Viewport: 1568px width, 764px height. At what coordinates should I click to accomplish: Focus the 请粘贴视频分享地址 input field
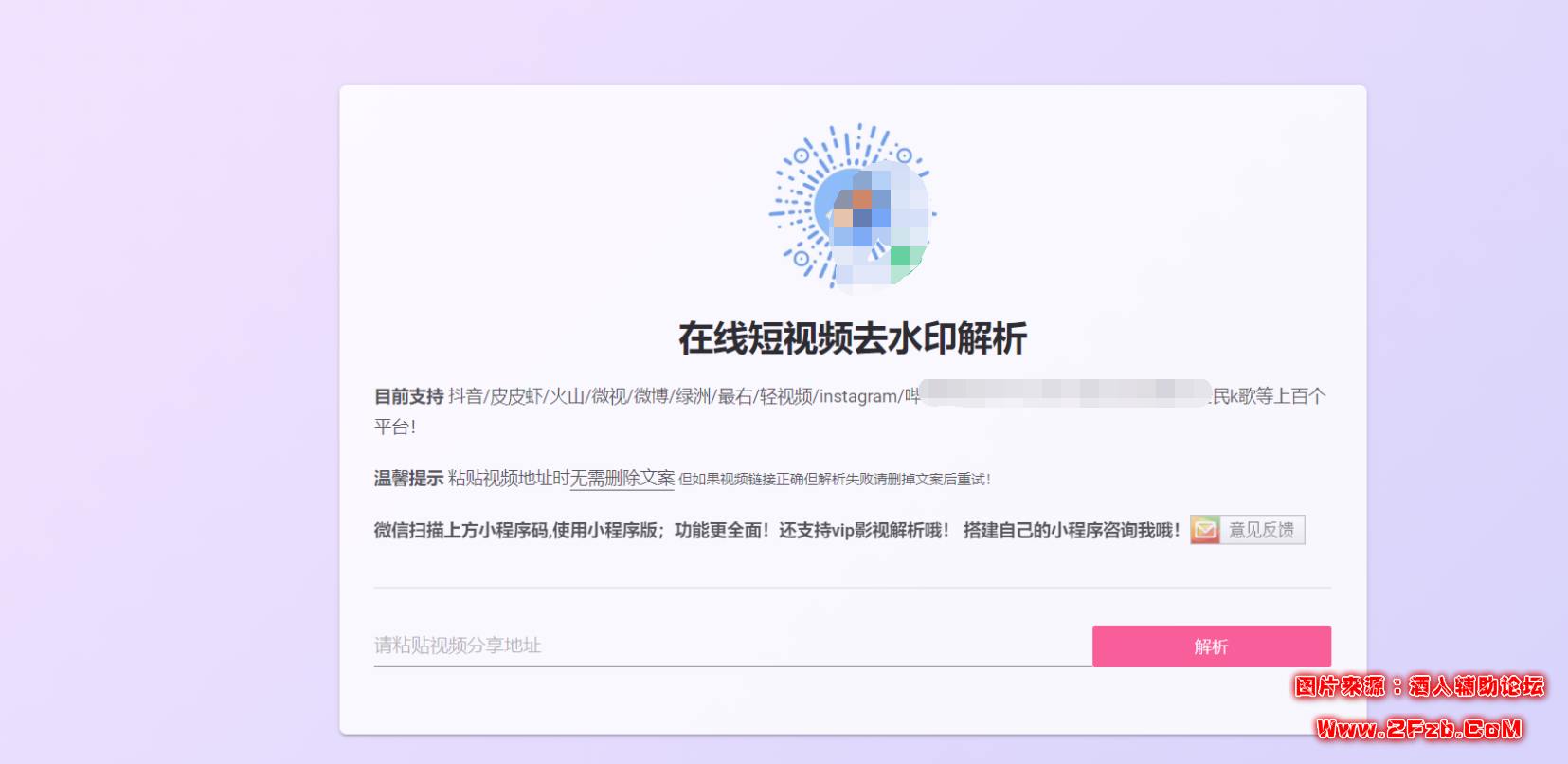click(732, 646)
